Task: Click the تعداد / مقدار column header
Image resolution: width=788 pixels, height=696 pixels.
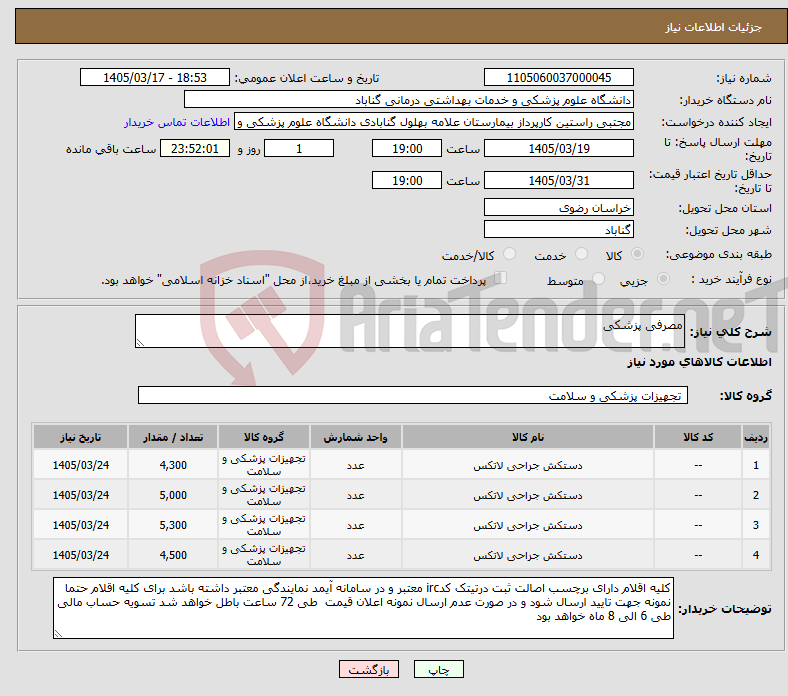Action: 173,437
